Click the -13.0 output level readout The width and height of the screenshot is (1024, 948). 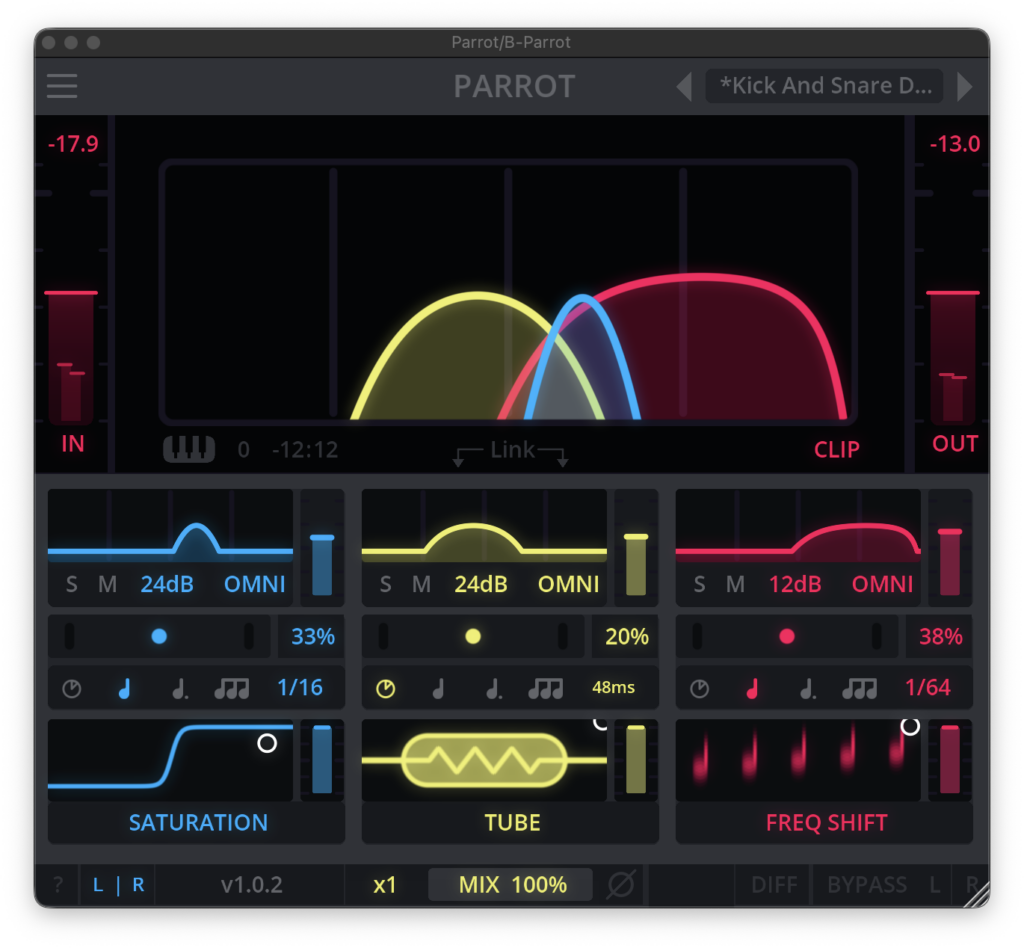click(x=955, y=144)
